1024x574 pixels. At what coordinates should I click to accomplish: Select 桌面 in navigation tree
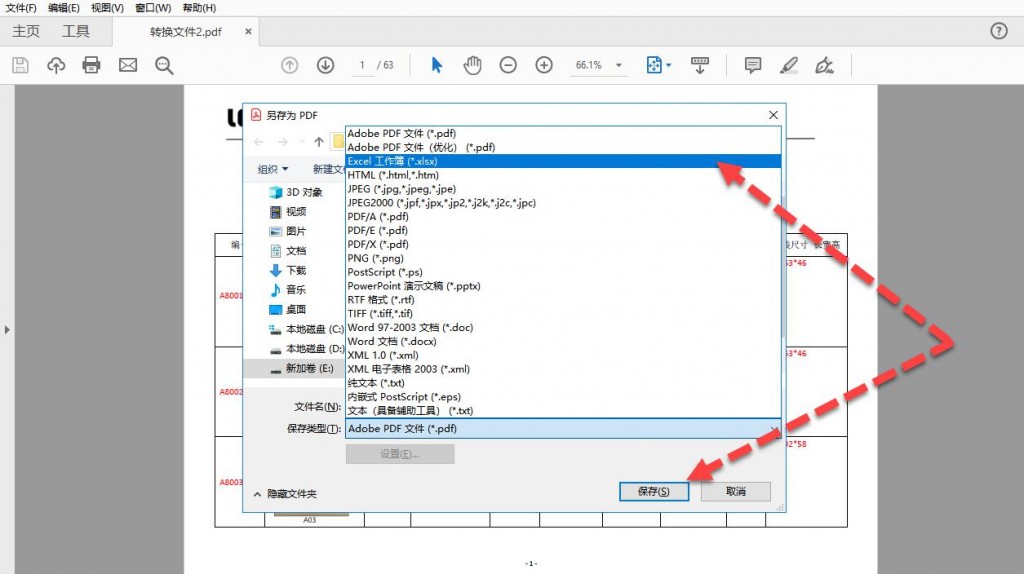tap(288, 310)
